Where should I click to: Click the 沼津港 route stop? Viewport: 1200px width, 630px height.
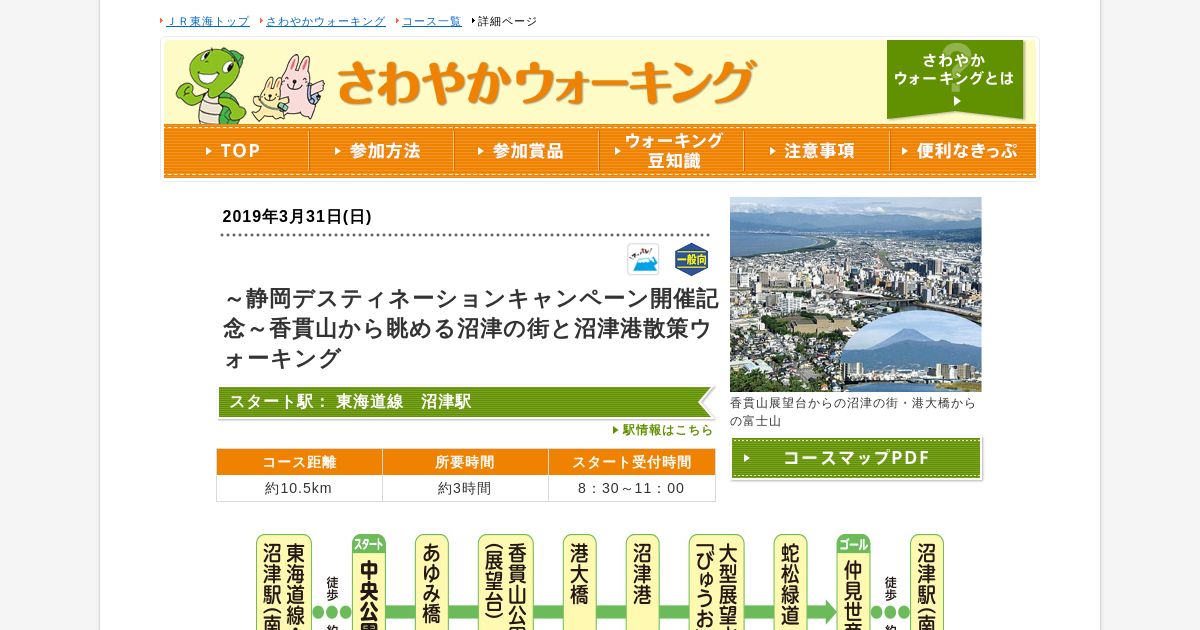coord(643,582)
